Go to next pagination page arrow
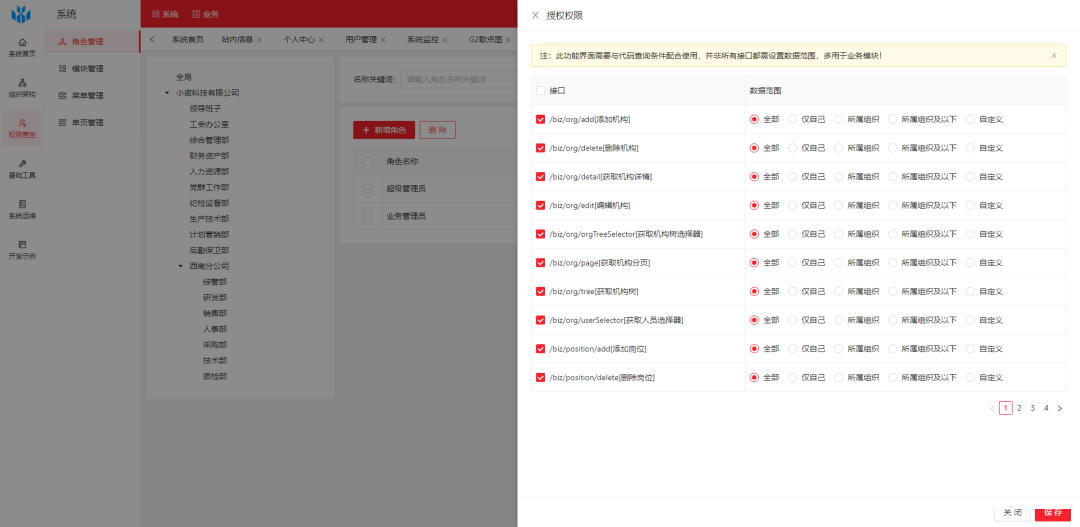Screen dimensions: 1080x527 click(1060, 408)
